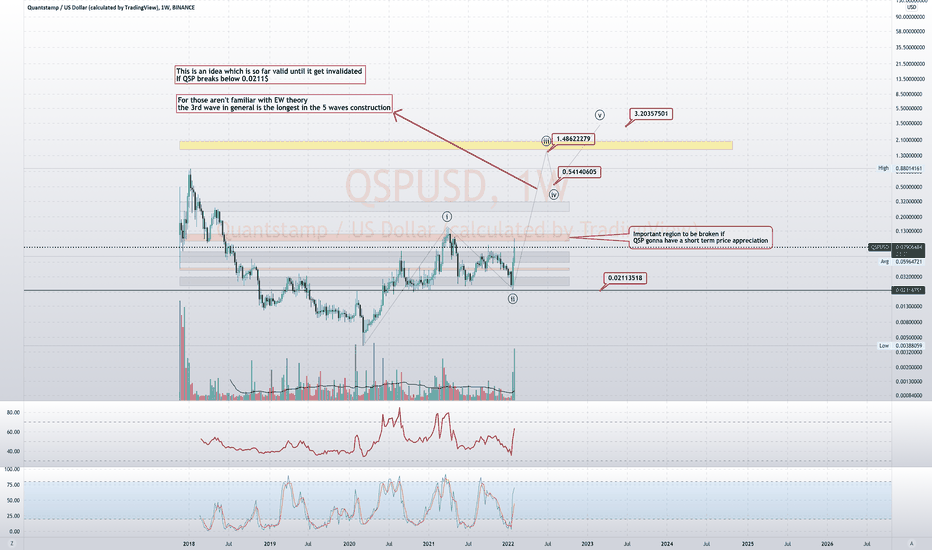
Task: Click the 0.02113518 price callout
Action: [x=625, y=278]
